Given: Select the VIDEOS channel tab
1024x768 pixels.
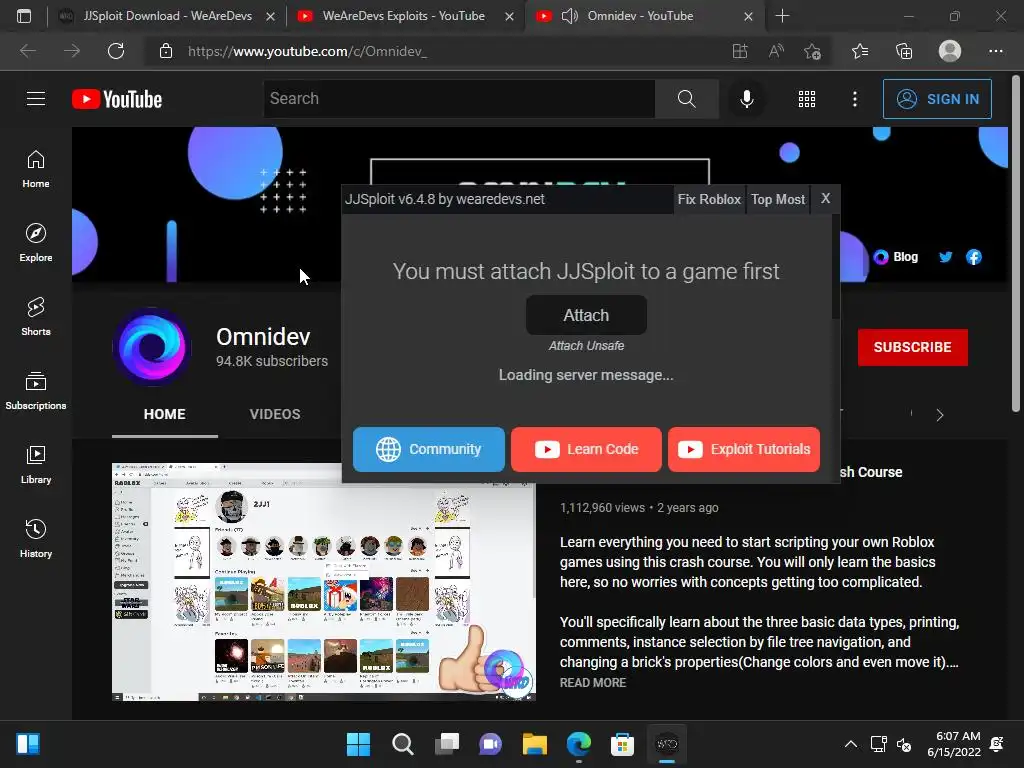Looking at the screenshot, I should click(275, 414).
